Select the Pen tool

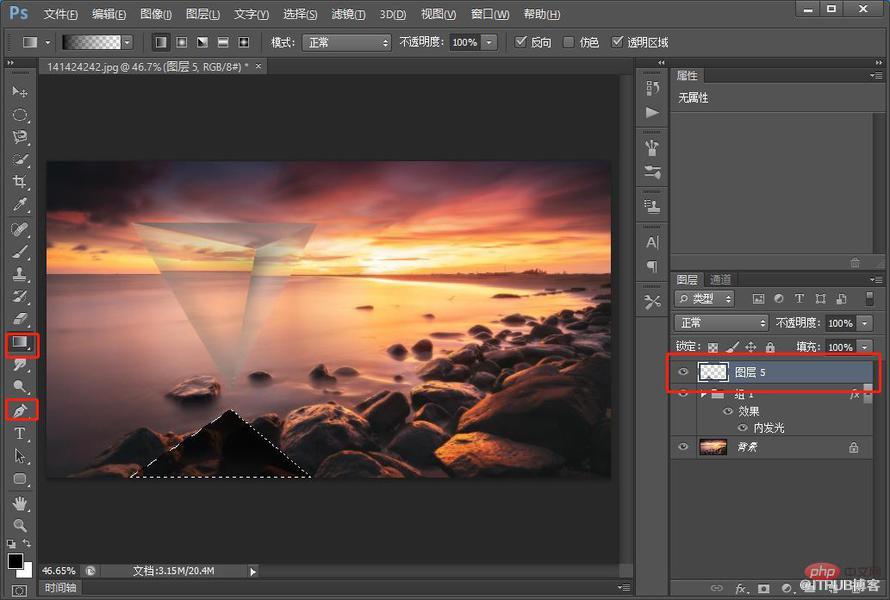pos(20,410)
